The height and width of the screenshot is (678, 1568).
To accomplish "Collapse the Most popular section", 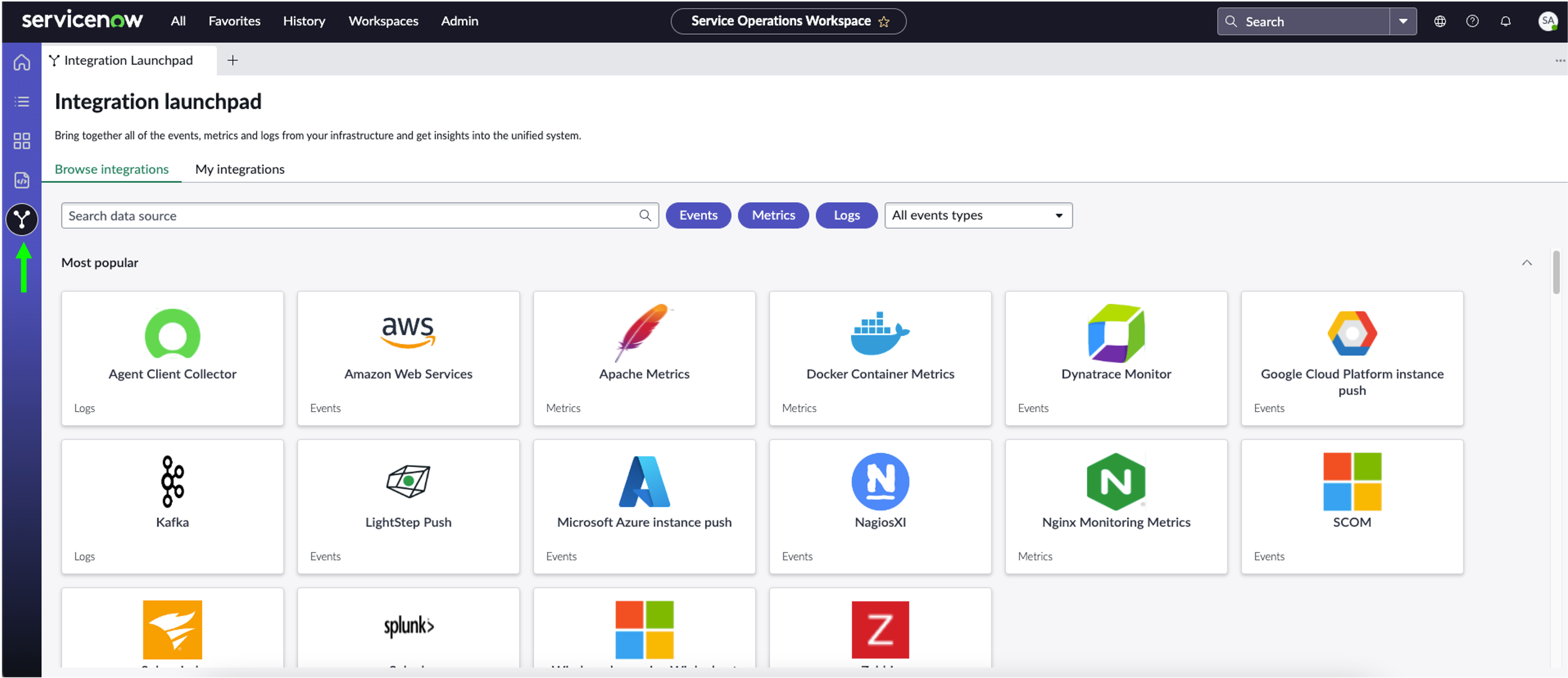I will [1527, 262].
